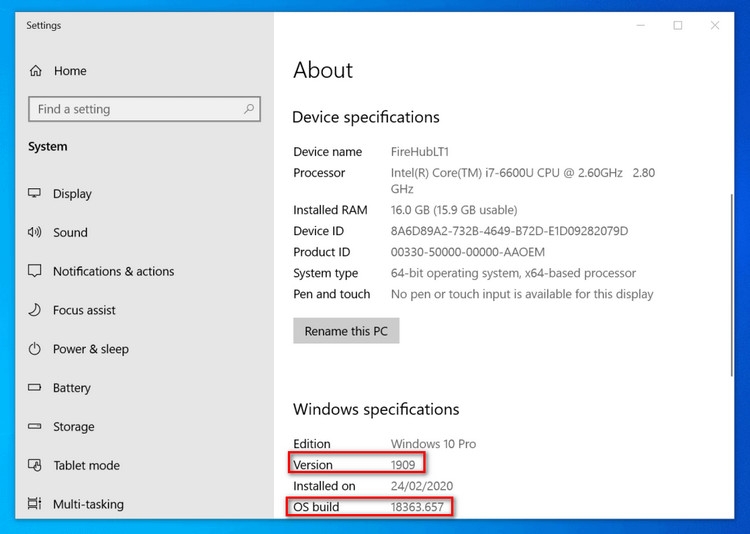
Task: Click the OS build label
Action: click(x=316, y=507)
